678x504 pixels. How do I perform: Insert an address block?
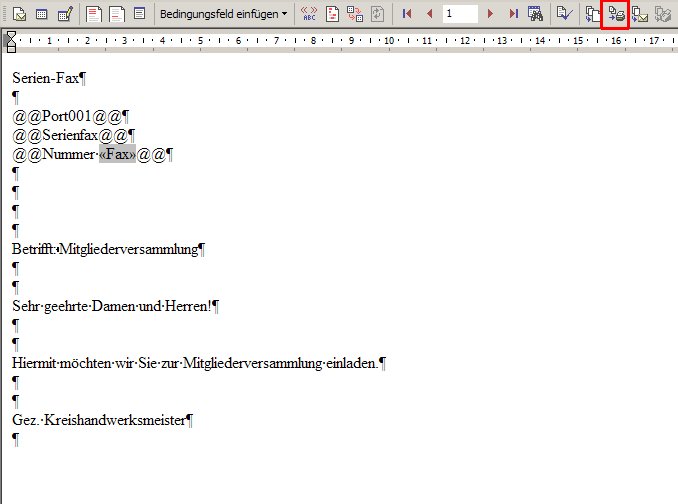click(93, 14)
